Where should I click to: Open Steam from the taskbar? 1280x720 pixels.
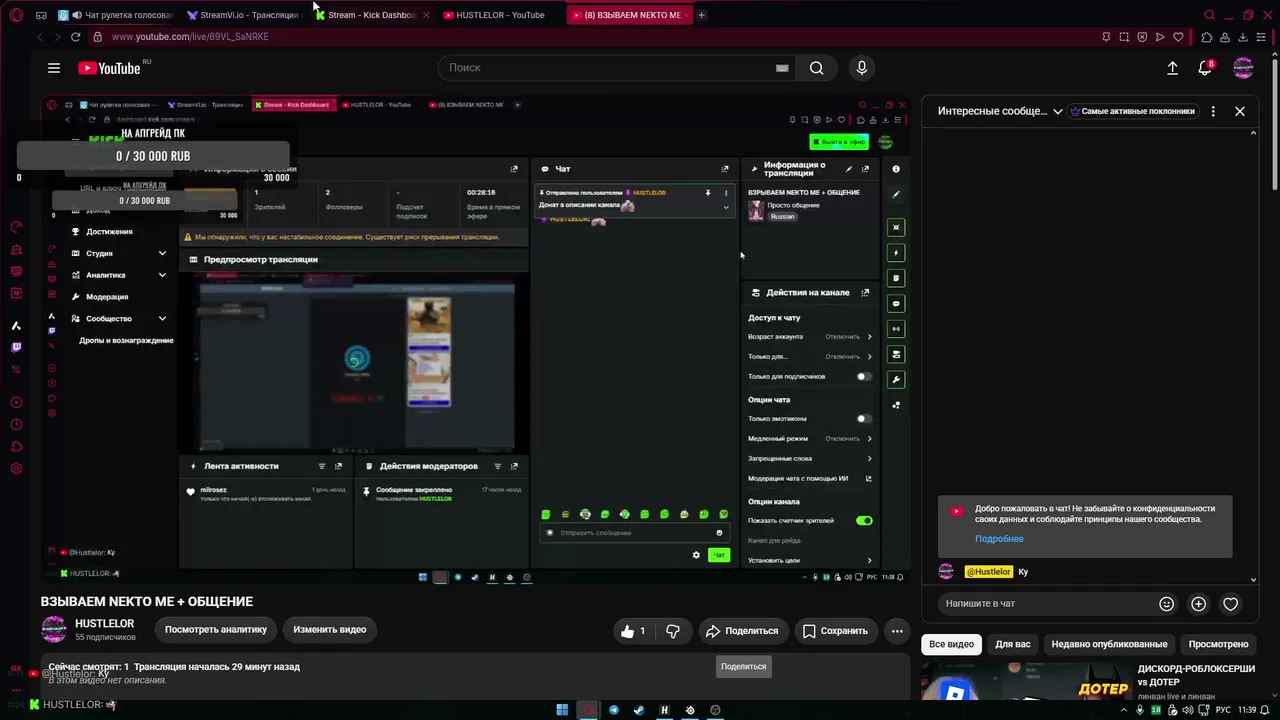tap(639, 710)
